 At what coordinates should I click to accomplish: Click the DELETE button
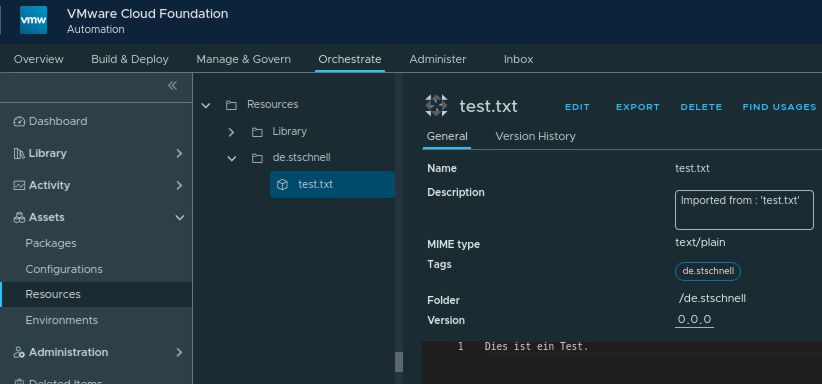[x=701, y=107]
